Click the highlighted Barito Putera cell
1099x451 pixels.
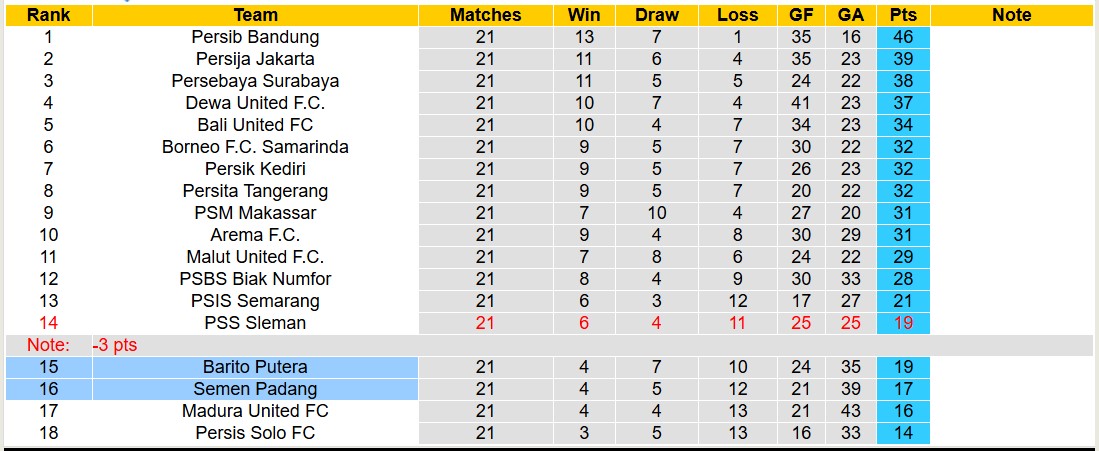(x=255, y=367)
